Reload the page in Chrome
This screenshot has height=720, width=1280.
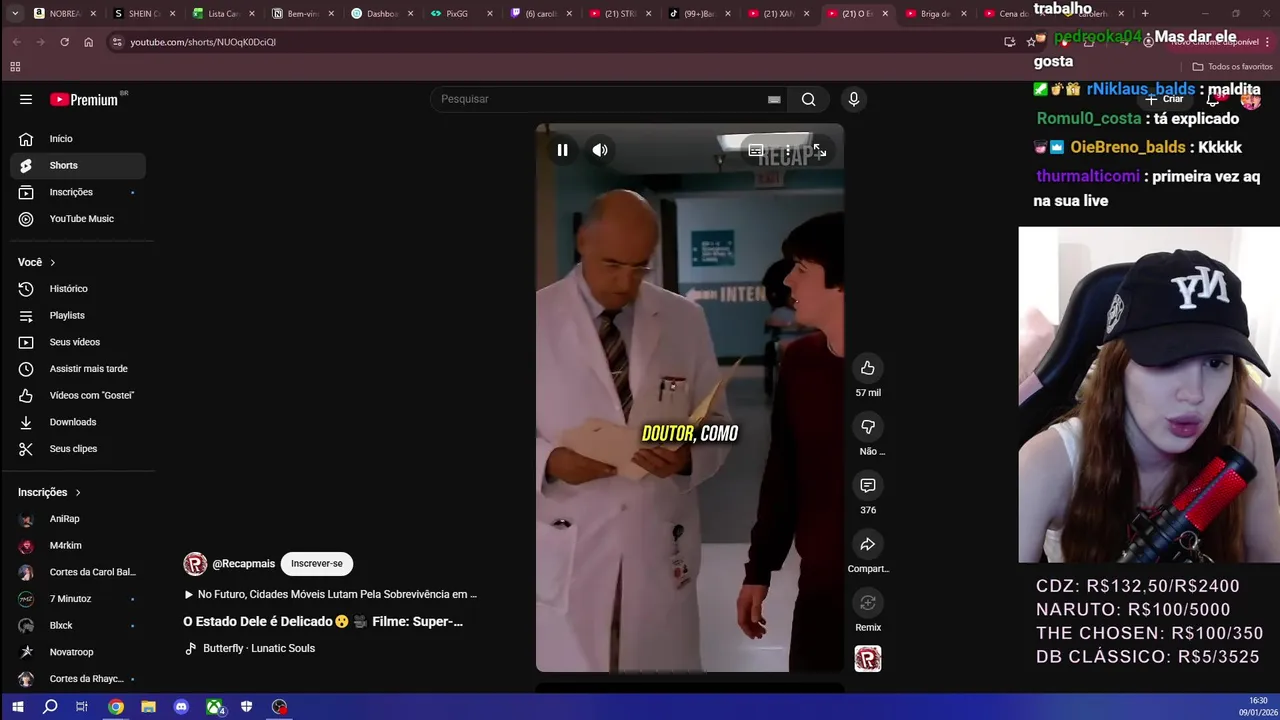click(64, 42)
